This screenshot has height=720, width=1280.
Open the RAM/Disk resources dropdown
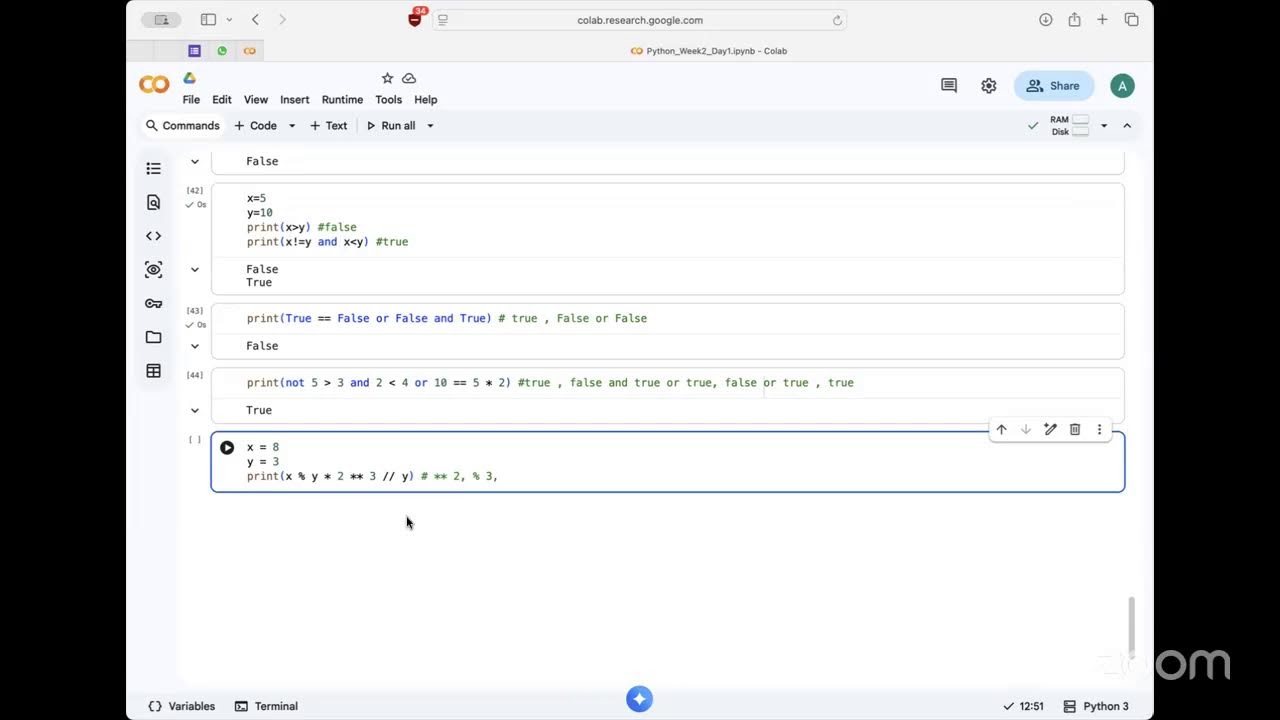[1104, 126]
